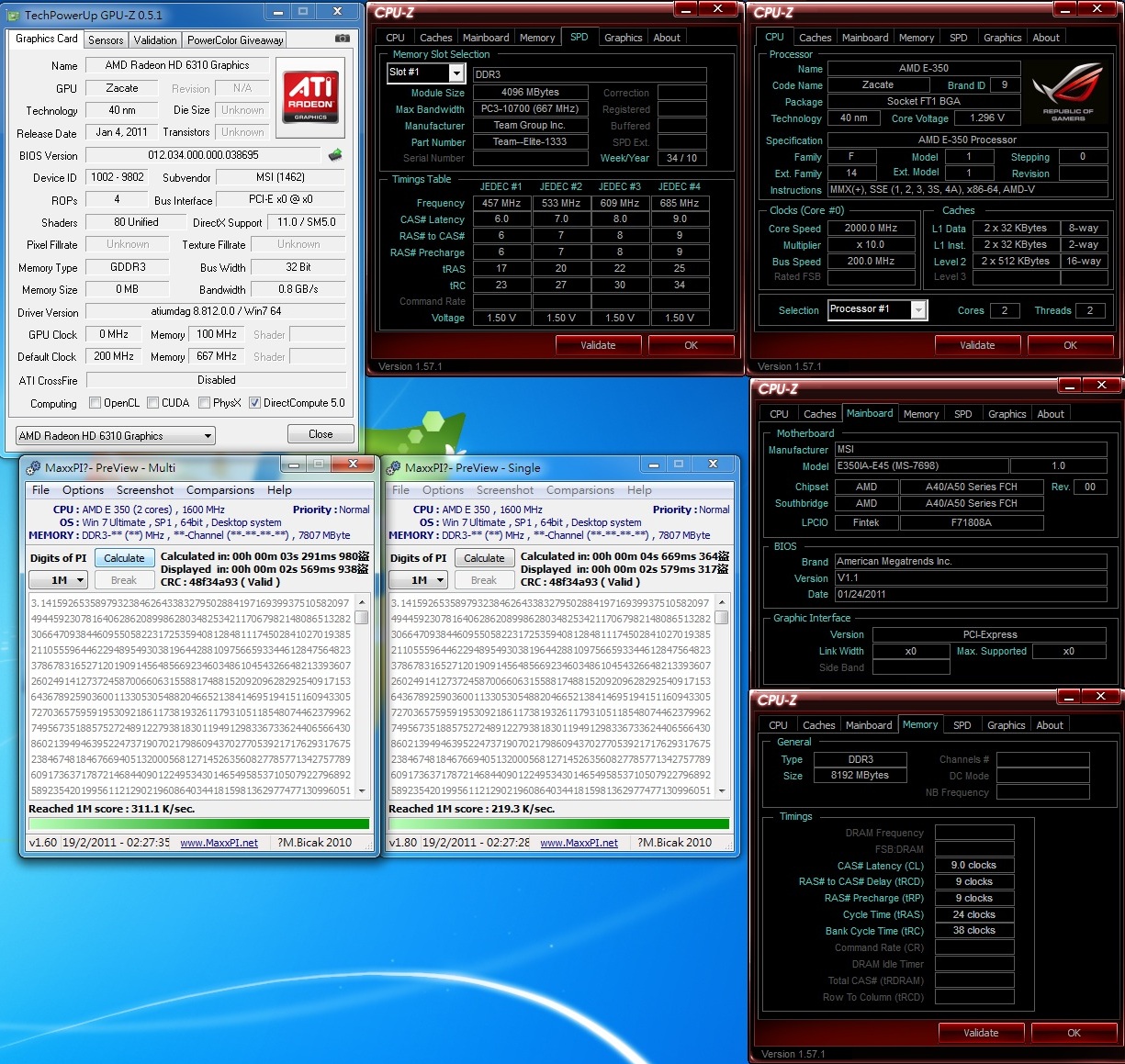Switch to the Validation tab in GPU-Z
Screen dimensions: 1125x1064
(x=155, y=40)
